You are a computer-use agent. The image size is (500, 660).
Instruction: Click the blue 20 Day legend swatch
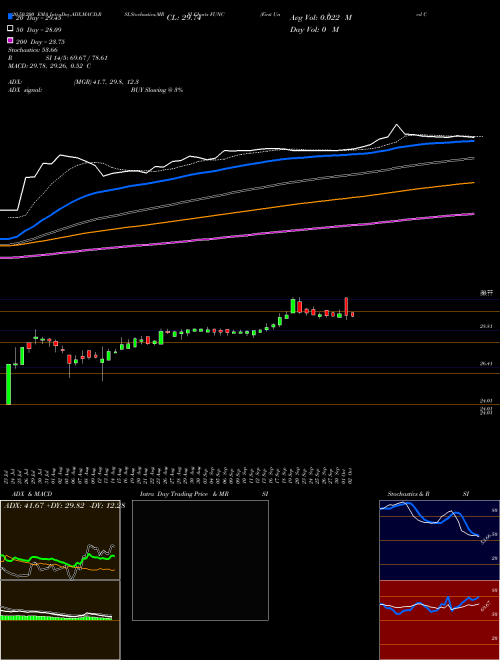(11, 16)
